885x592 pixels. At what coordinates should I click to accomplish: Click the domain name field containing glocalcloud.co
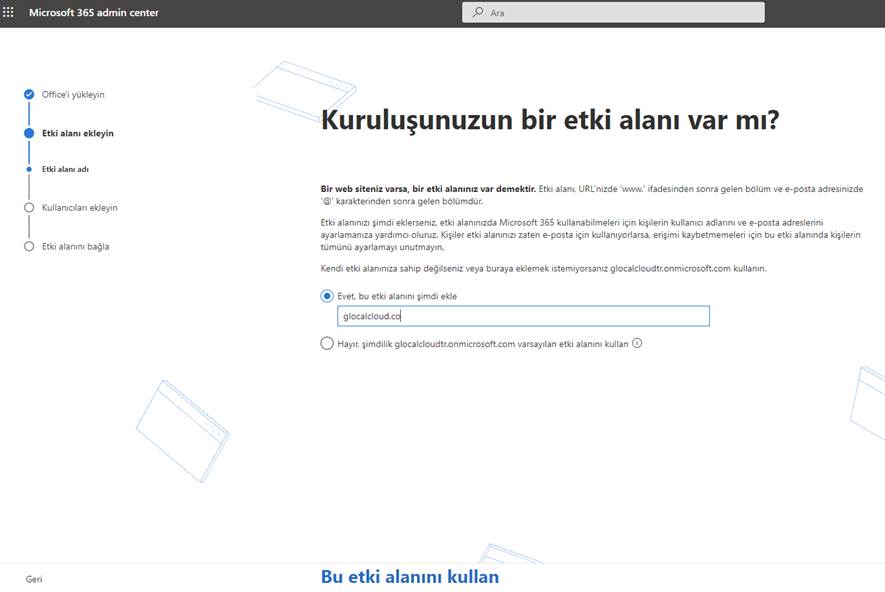pos(523,316)
